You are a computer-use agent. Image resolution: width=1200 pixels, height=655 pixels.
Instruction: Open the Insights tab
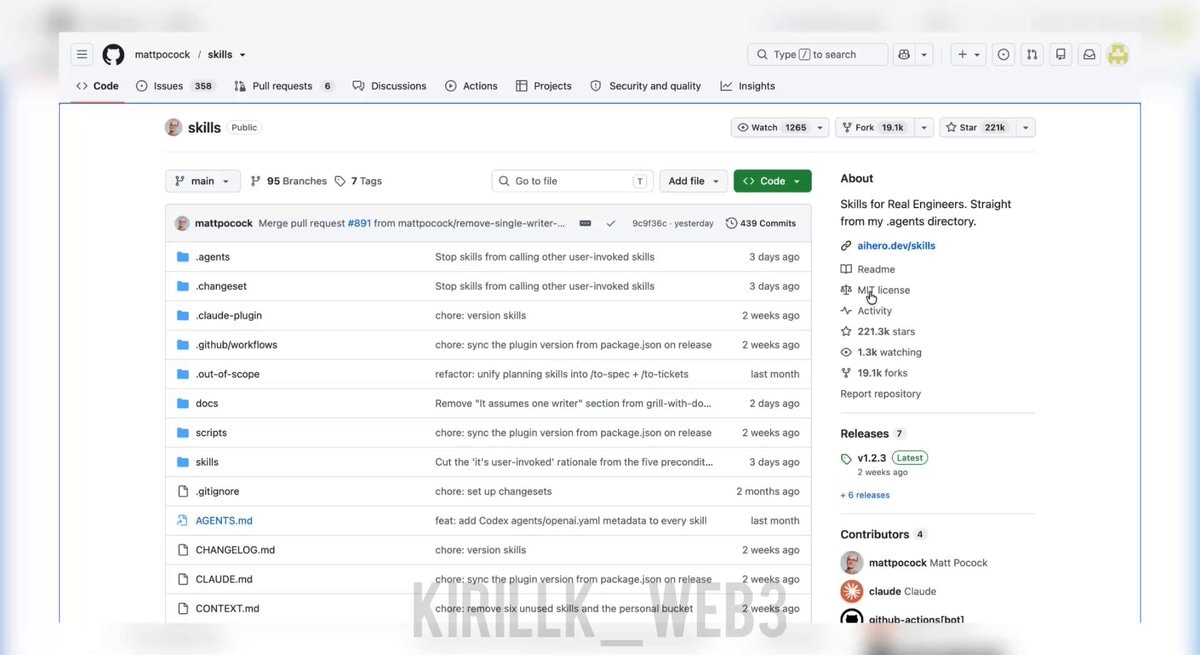pos(748,86)
